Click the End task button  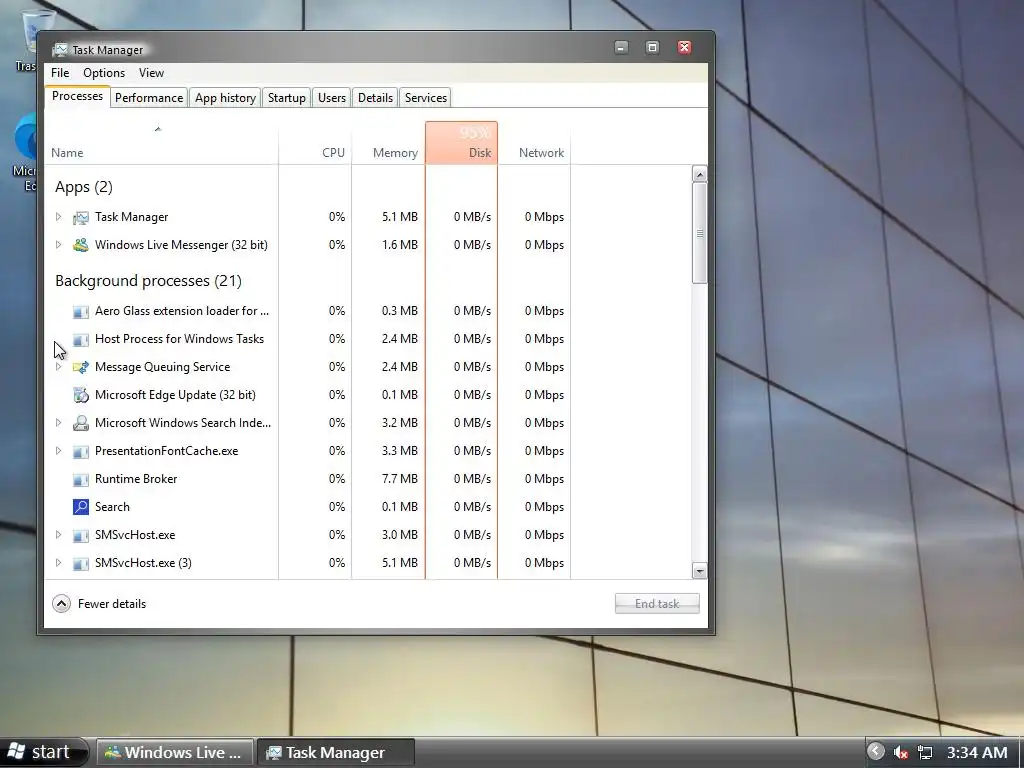point(657,604)
